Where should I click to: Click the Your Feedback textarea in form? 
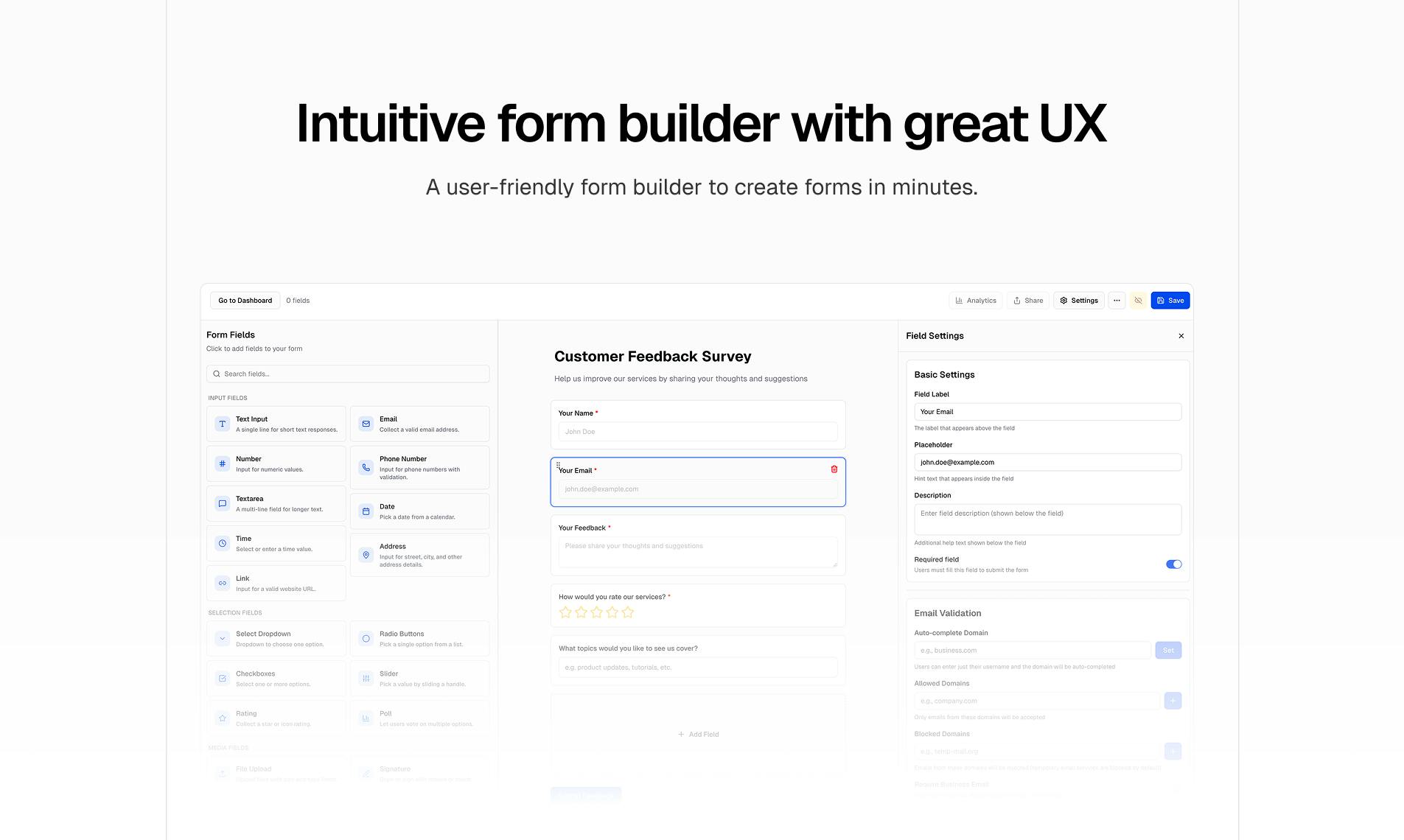coord(697,552)
